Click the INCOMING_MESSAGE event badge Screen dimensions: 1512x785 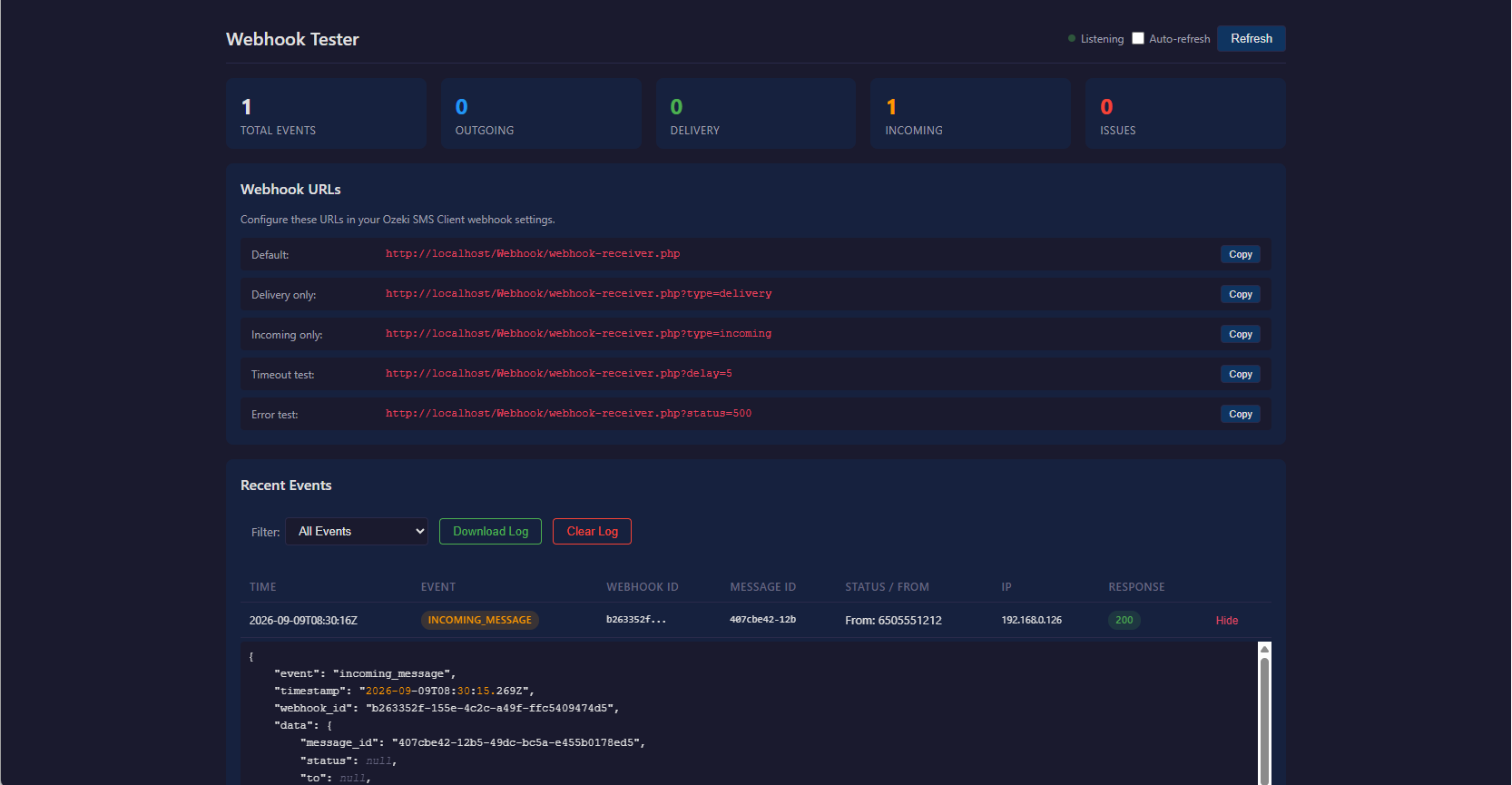pos(479,620)
